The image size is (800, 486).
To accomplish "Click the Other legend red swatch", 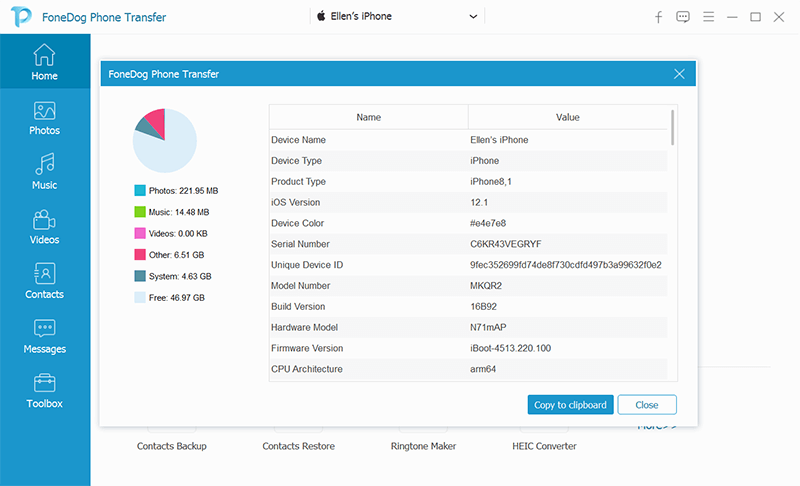I will pos(140,255).
